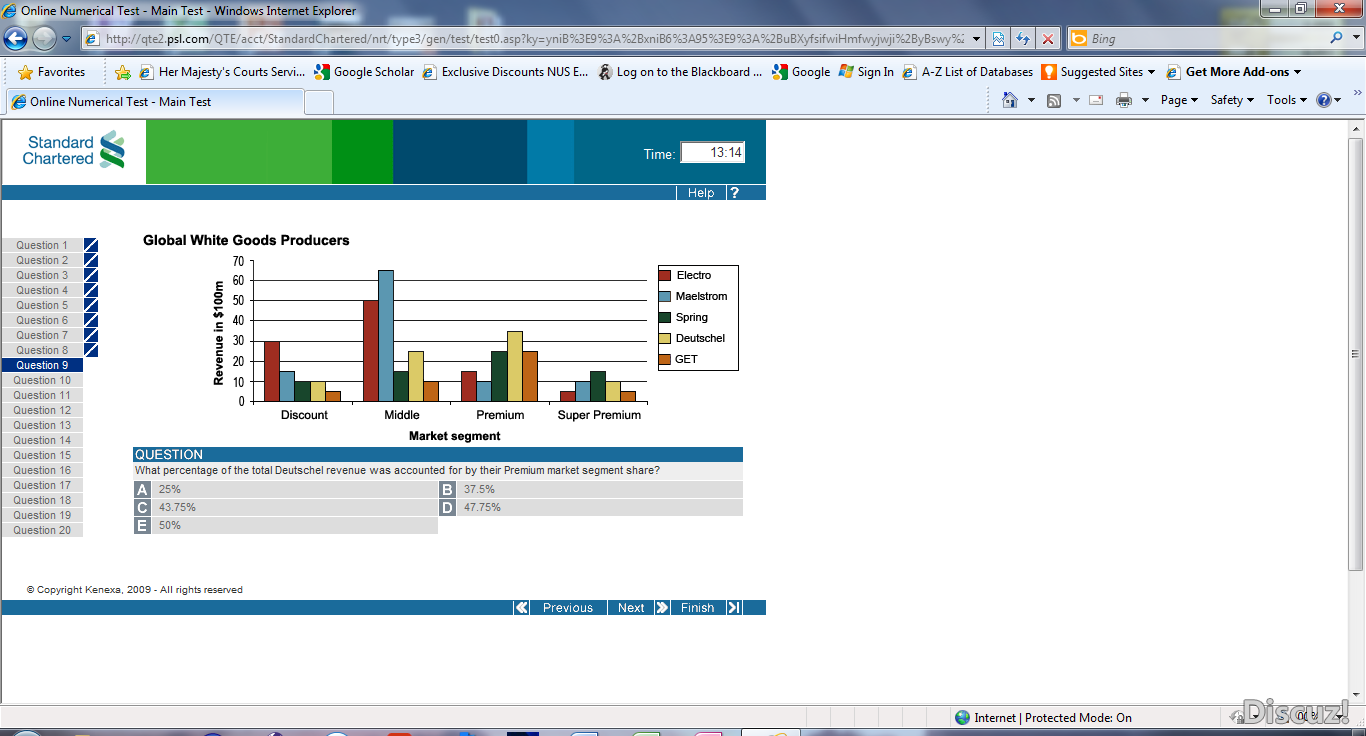Screen dimensions: 1366x736
Task: Click the last-question icon after Finish
Action: point(734,608)
